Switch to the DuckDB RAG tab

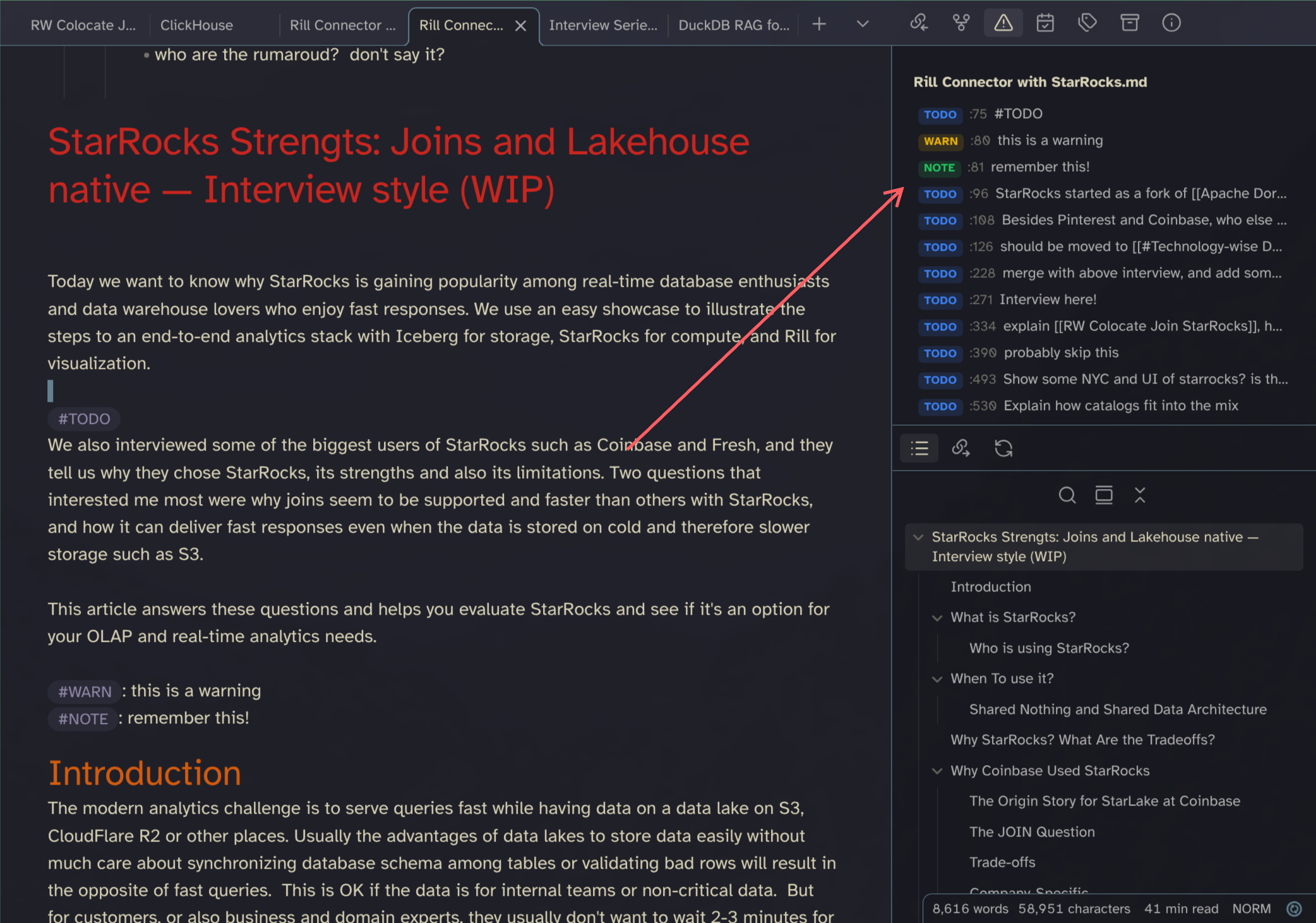pyautogui.click(x=734, y=25)
